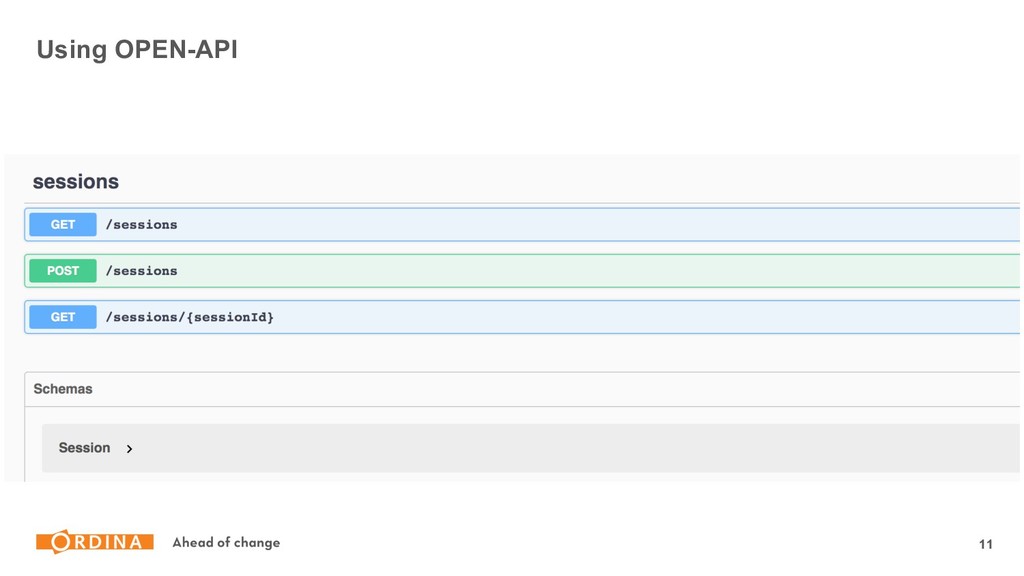Expand the green POST operation bar
1024x576 pixels.
click(522, 271)
